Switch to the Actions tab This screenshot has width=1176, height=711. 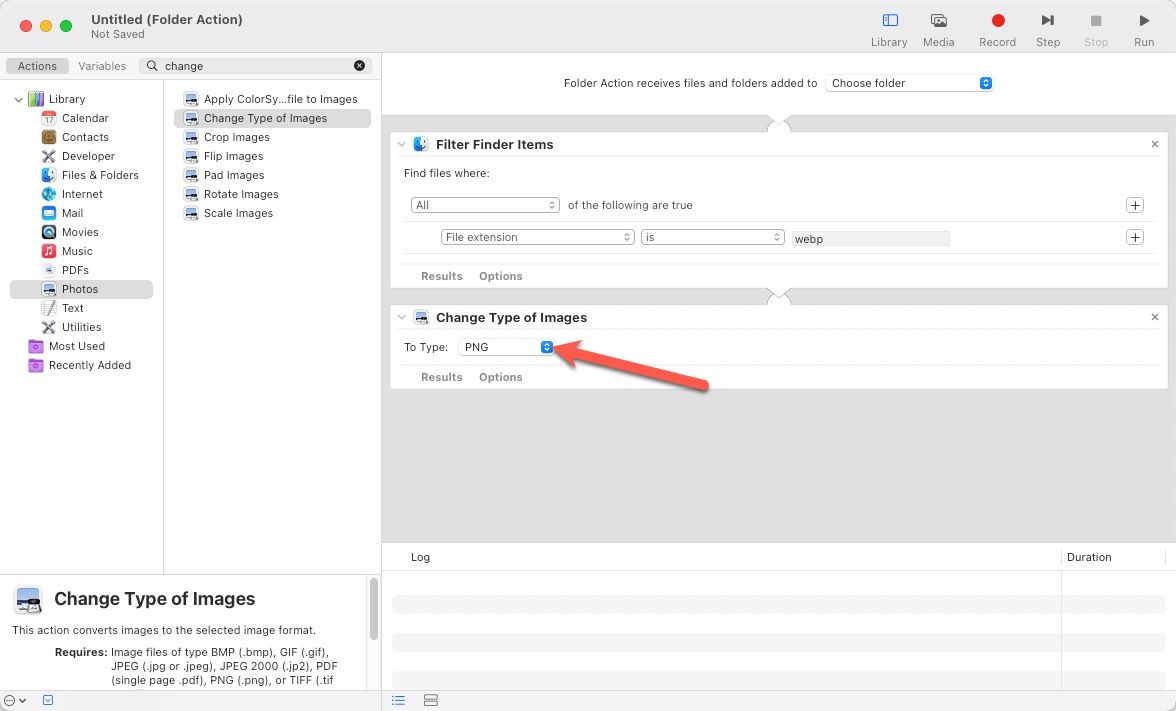(x=38, y=66)
